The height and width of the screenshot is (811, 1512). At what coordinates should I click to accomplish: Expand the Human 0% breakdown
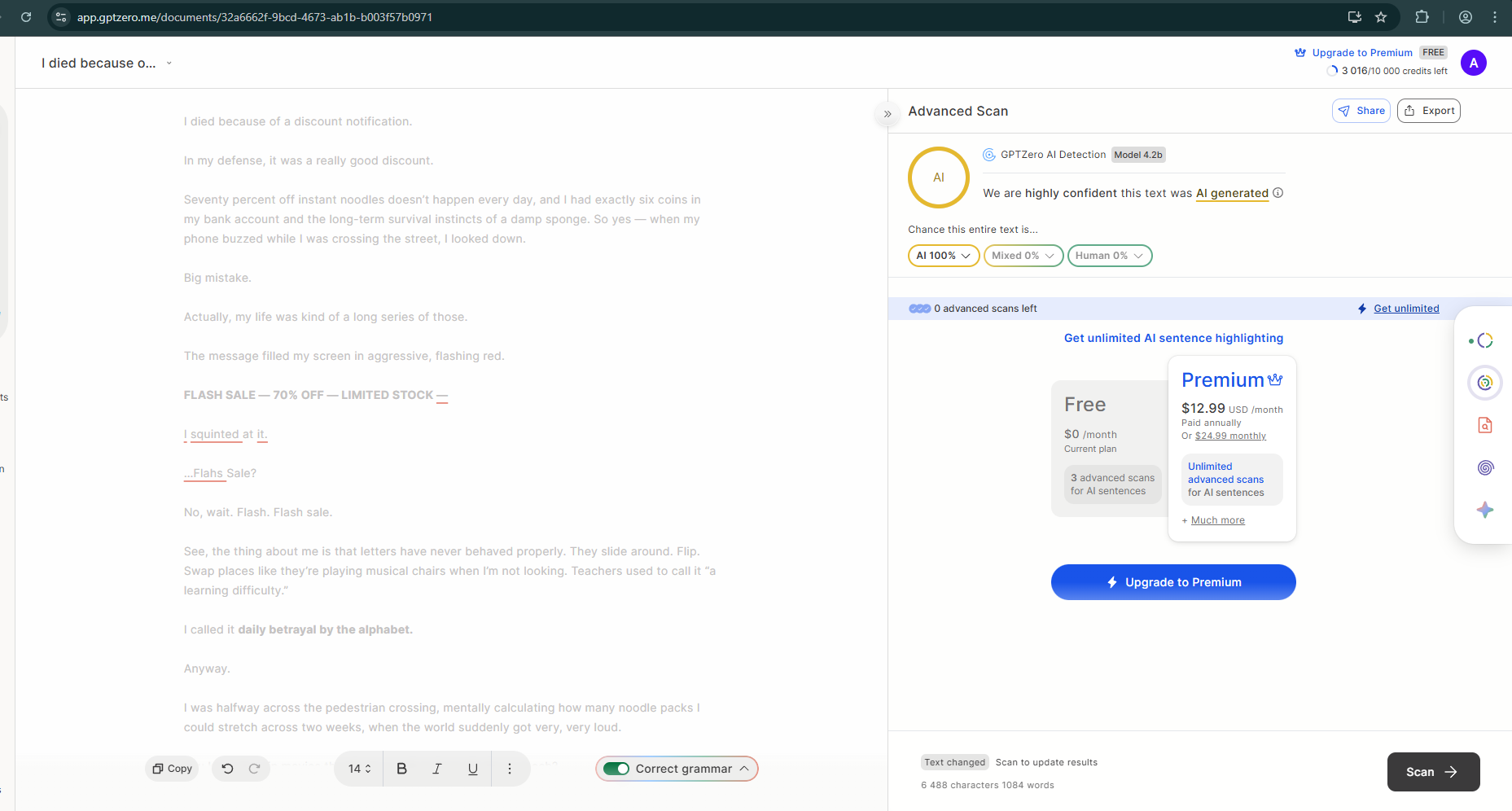[x=1109, y=256]
